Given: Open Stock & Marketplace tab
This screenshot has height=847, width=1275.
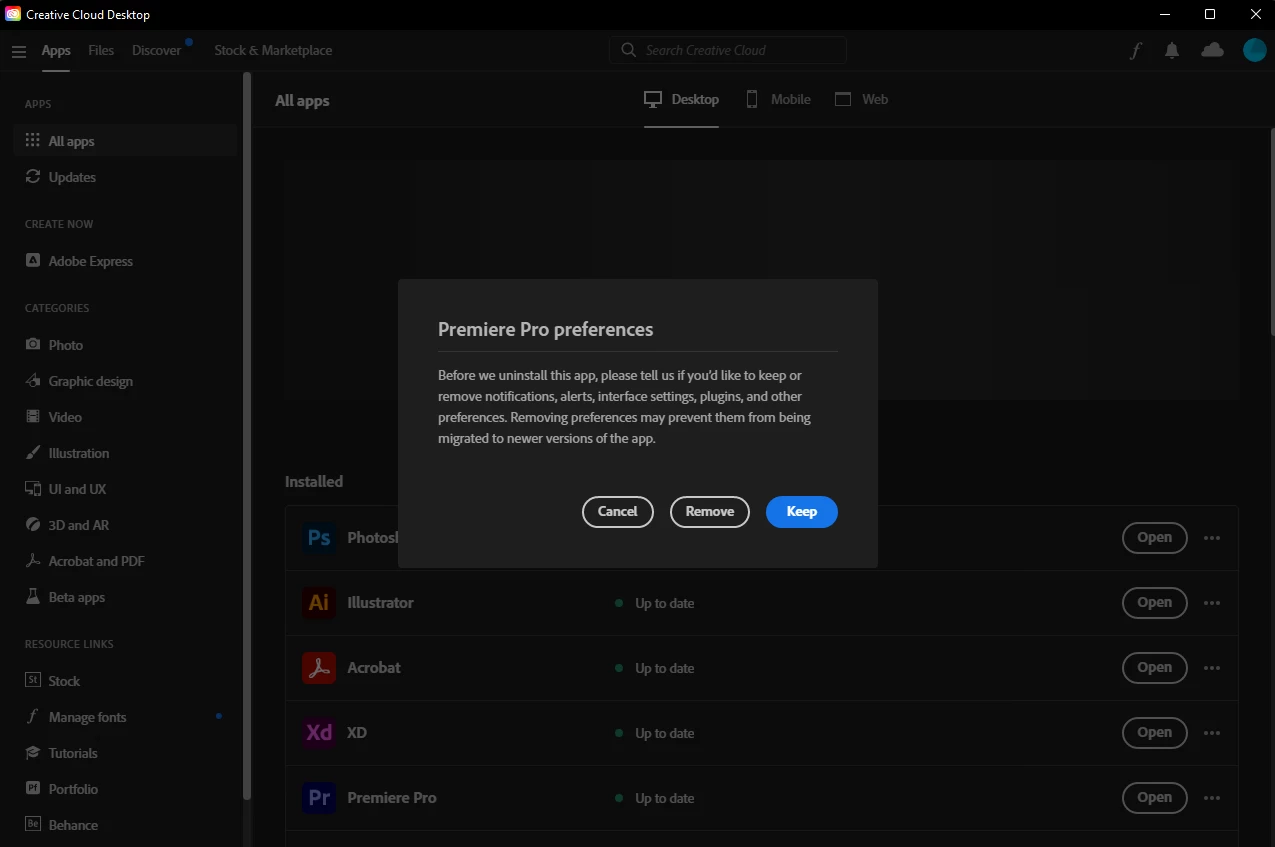Looking at the screenshot, I should click(273, 50).
